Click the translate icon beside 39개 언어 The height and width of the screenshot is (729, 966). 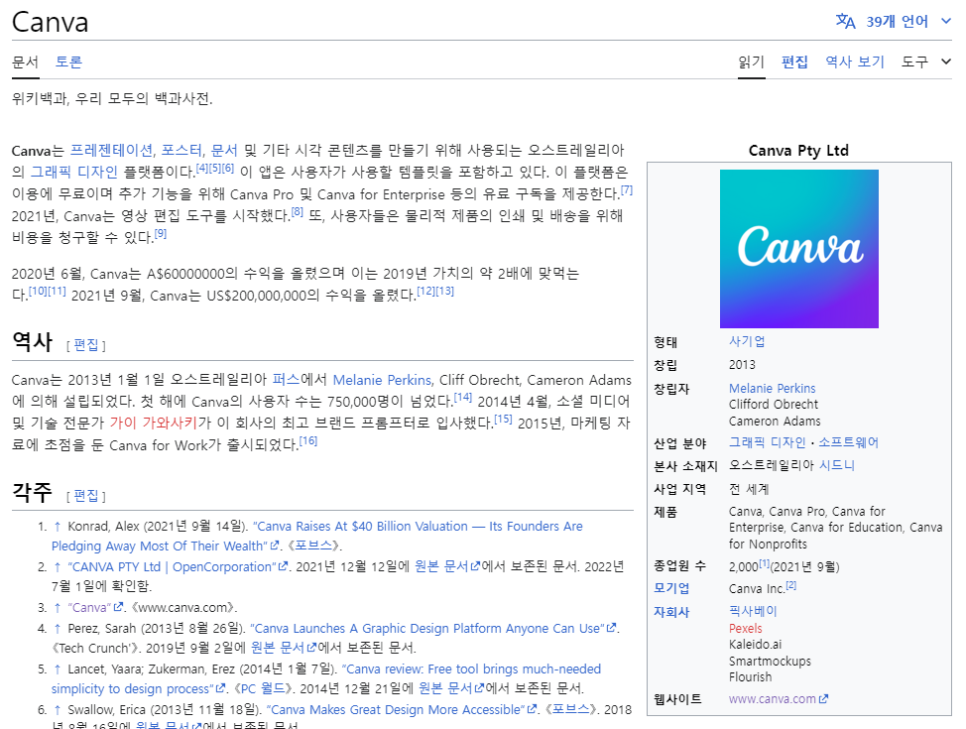pos(845,22)
